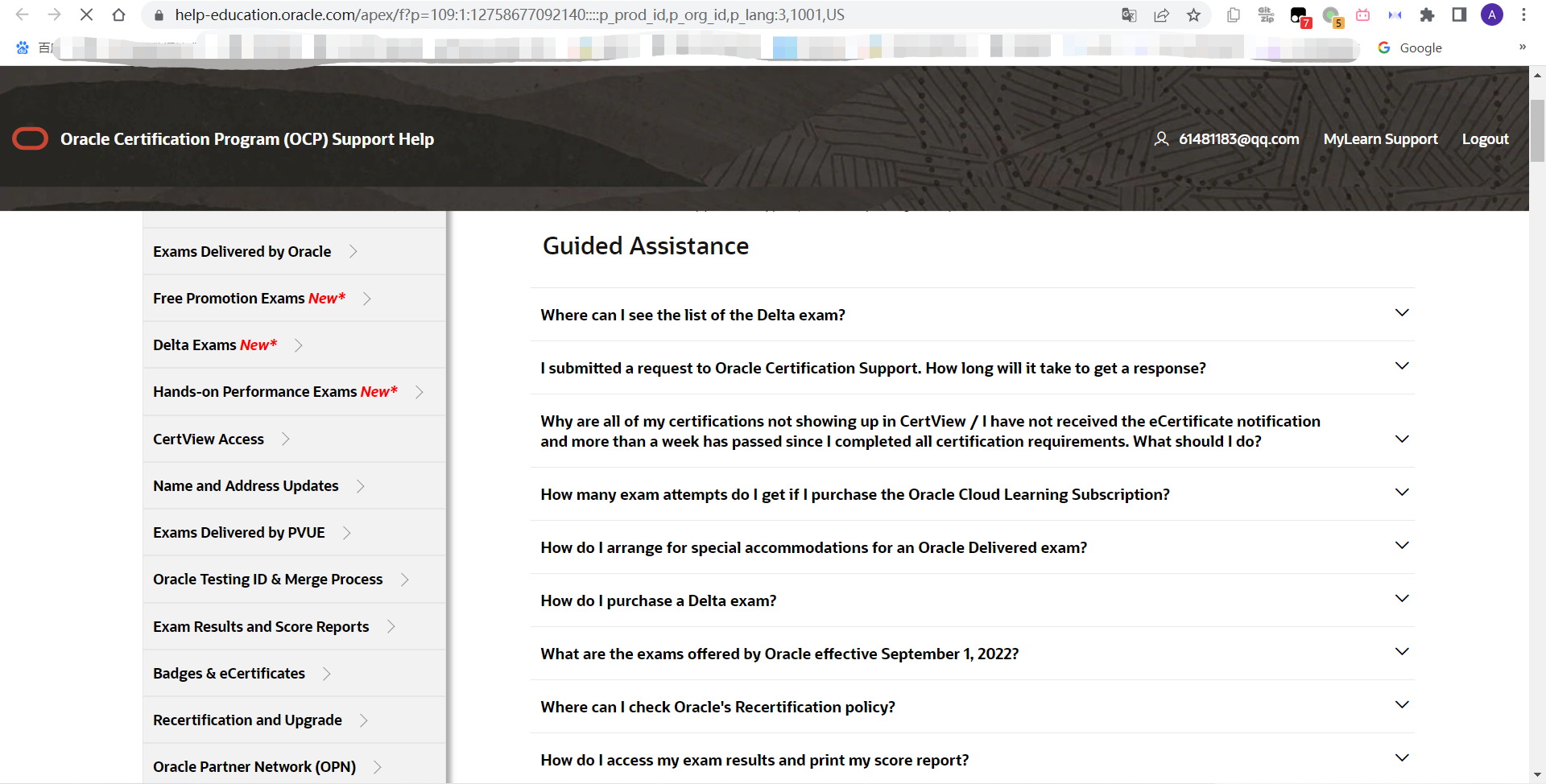The height and width of the screenshot is (784, 1546).
Task: Open the Google Translate page icon
Action: tap(1129, 15)
